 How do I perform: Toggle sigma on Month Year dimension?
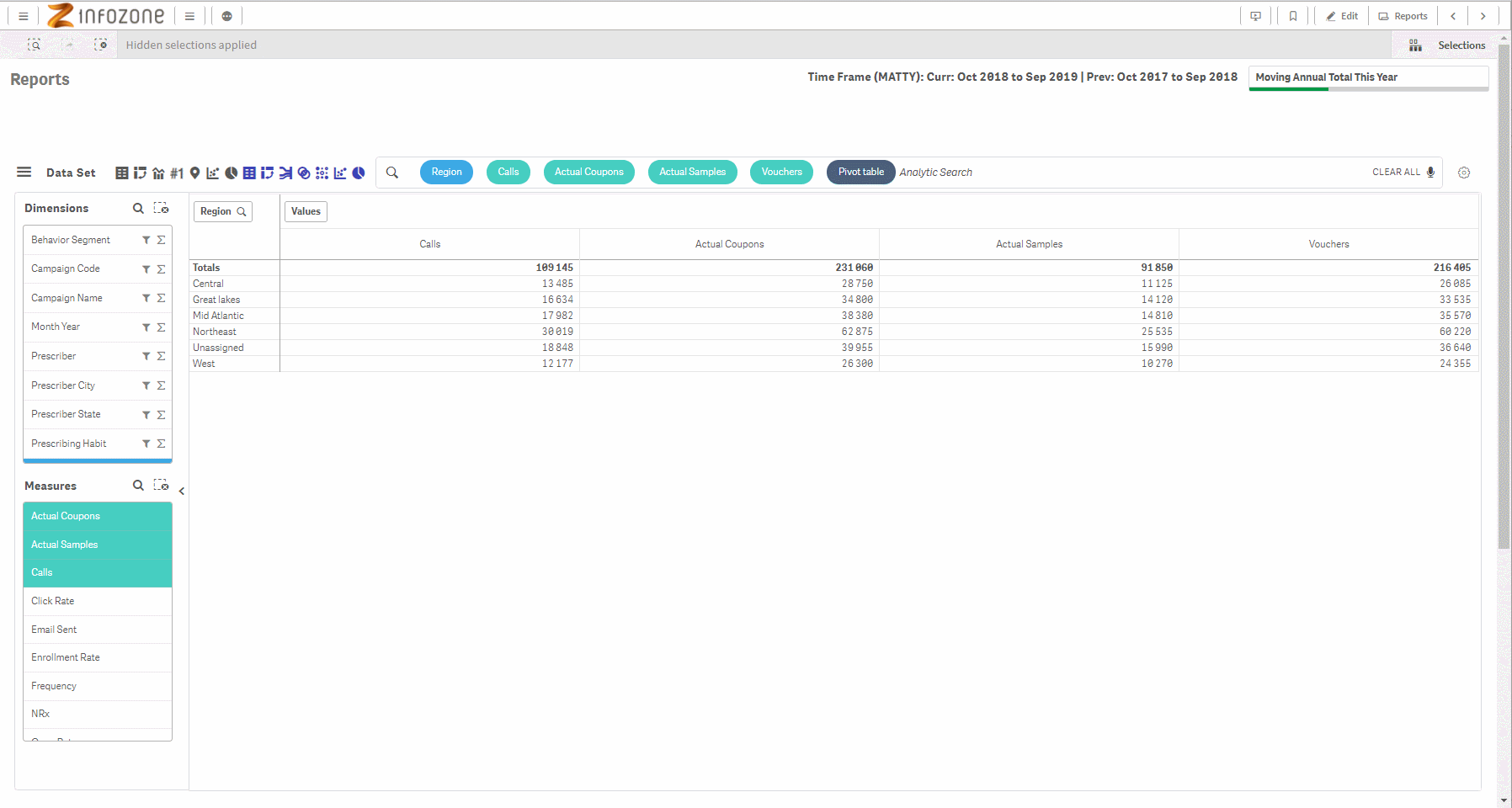161,327
